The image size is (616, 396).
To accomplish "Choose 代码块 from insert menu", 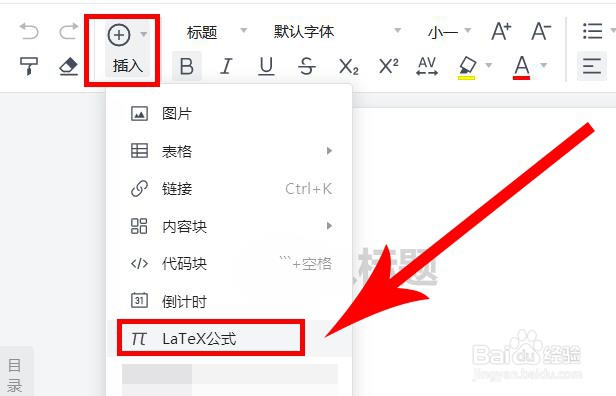I will coord(229,264).
